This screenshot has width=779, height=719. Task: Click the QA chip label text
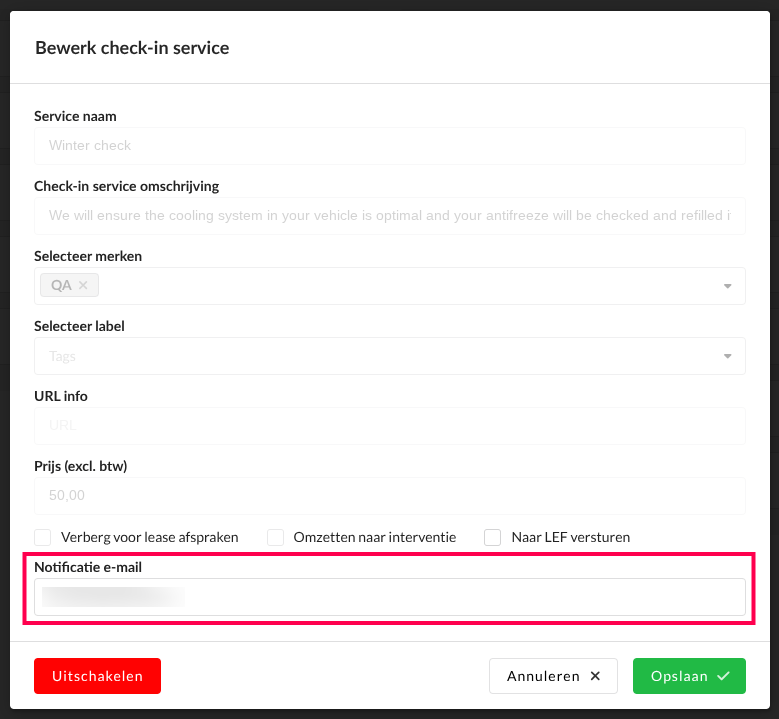pyautogui.click(x=61, y=286)
